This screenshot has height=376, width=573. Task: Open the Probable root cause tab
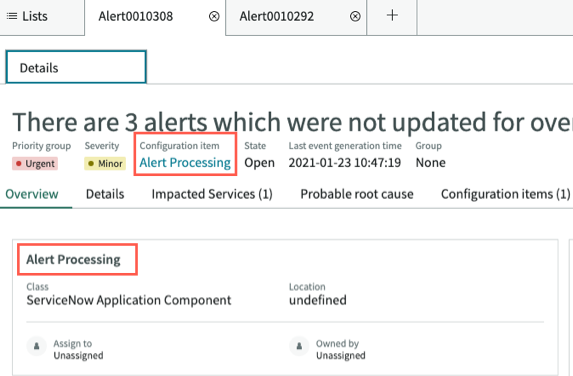coord(357,194)
